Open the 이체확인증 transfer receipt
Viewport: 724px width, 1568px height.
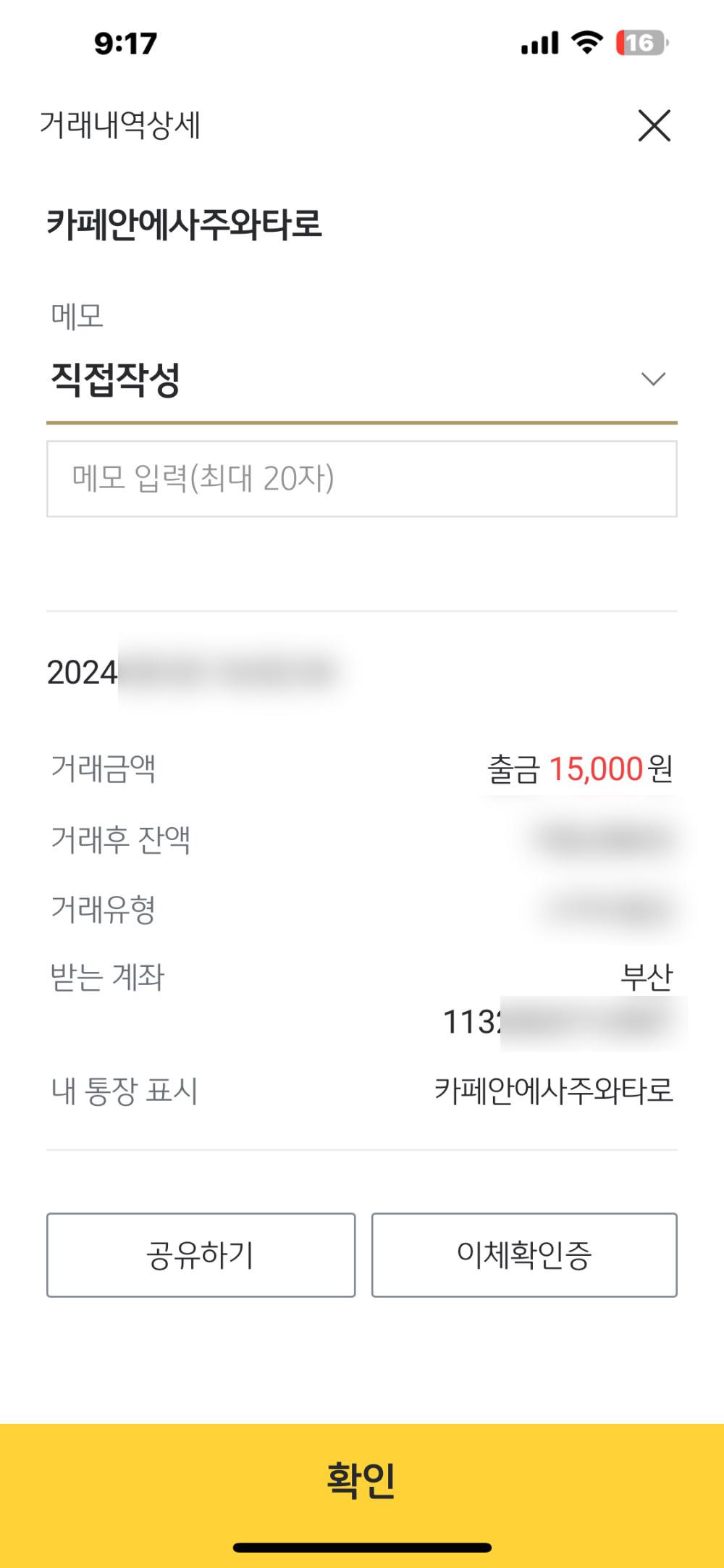(524, 1254)
